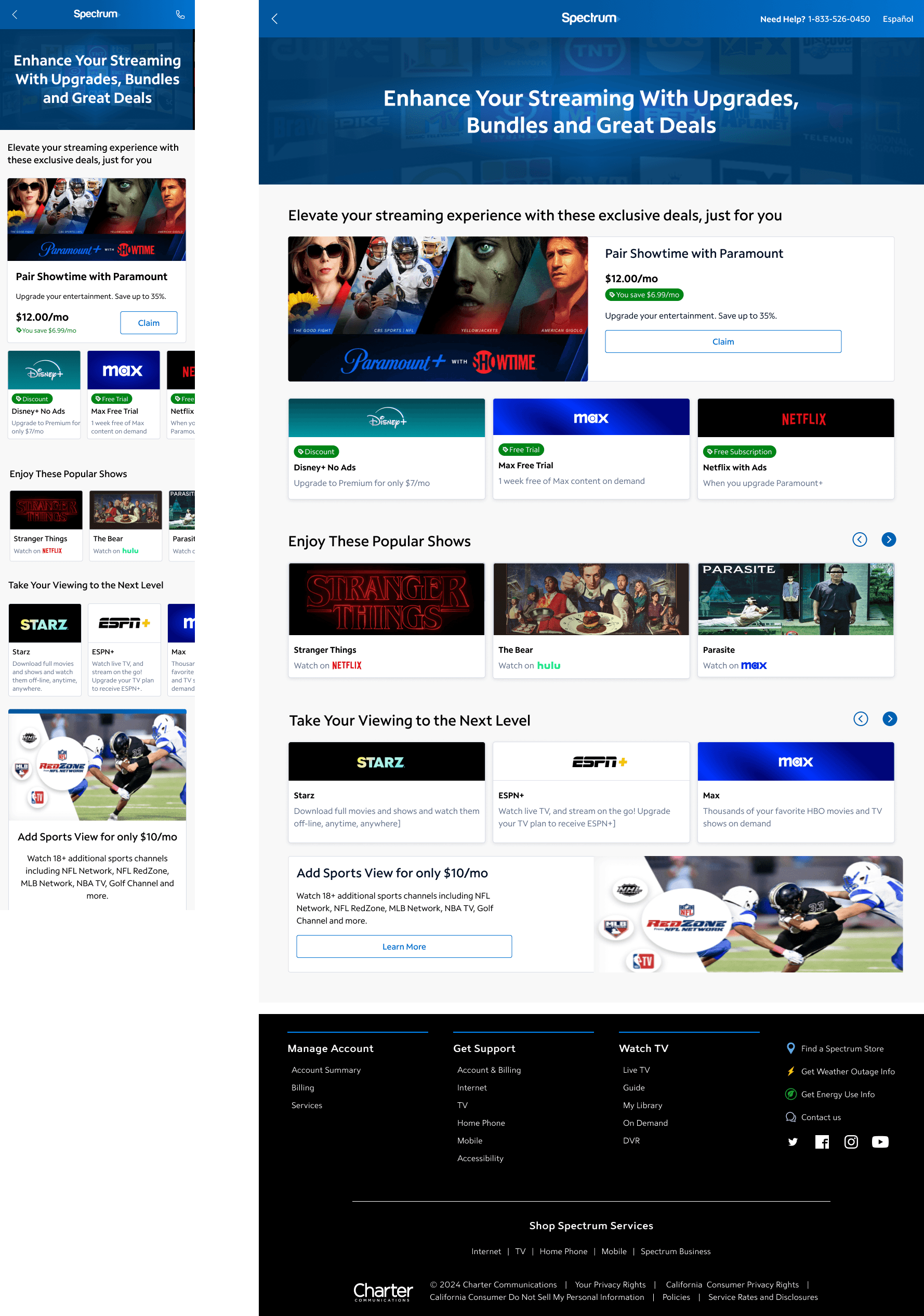Open The Bear thumbnail in desktop view

[591, 599]
